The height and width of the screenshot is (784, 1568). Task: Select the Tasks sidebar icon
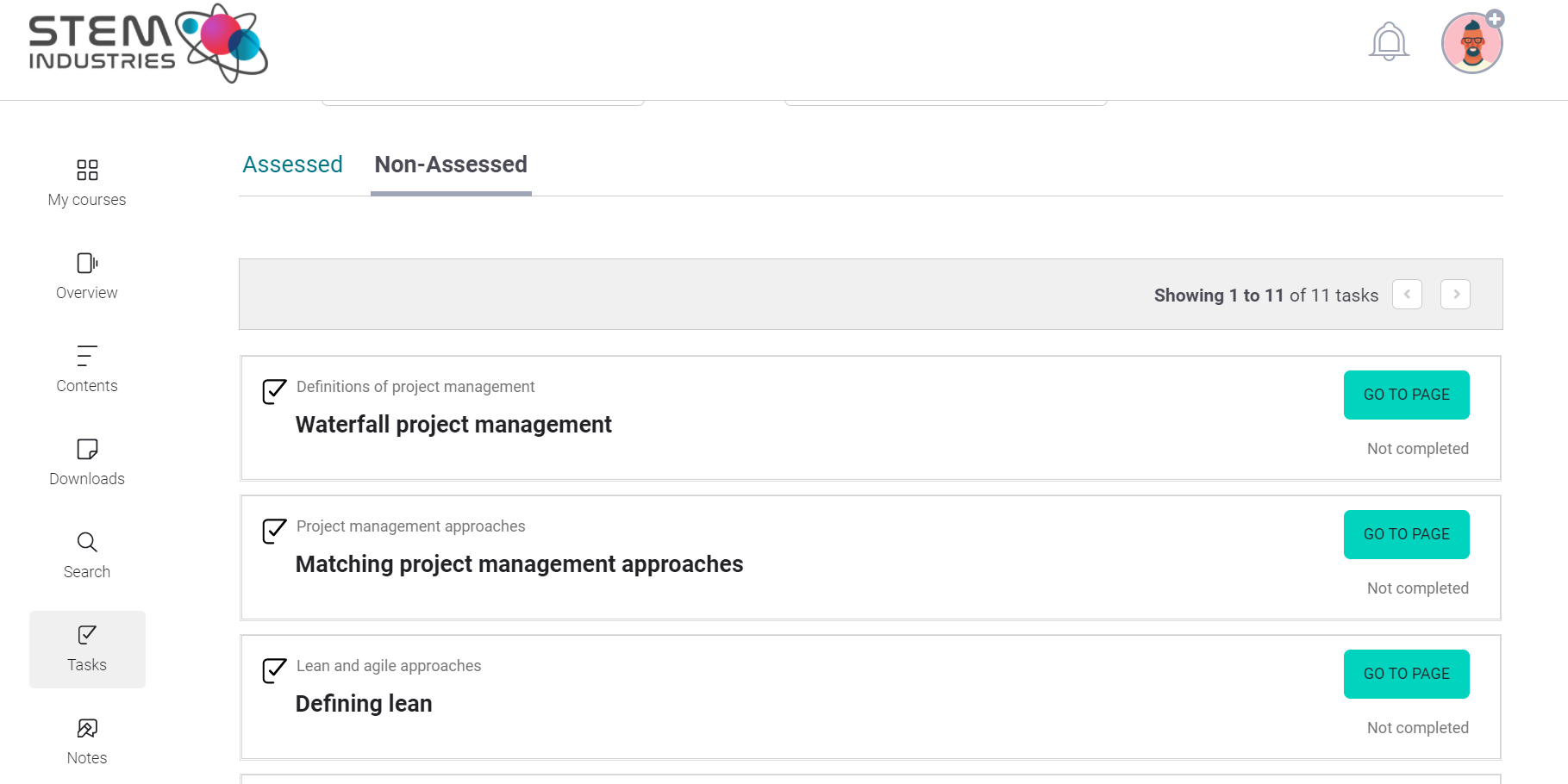pos(87,636)
